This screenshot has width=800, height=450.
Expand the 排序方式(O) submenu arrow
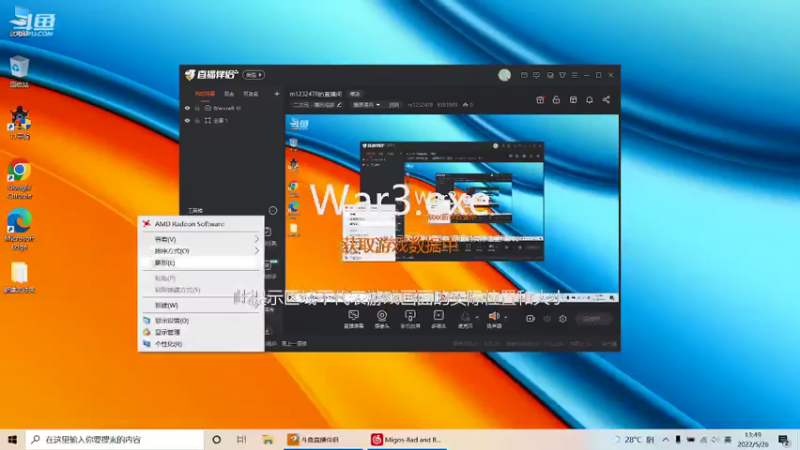257,251
